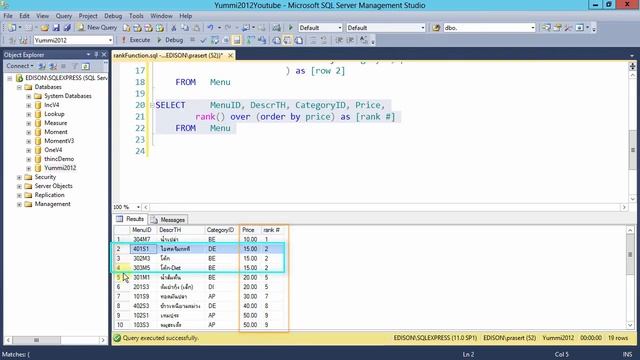This screenshot has width=640, height=360.
Task: Open the File menu
Action: coord(8,16)
